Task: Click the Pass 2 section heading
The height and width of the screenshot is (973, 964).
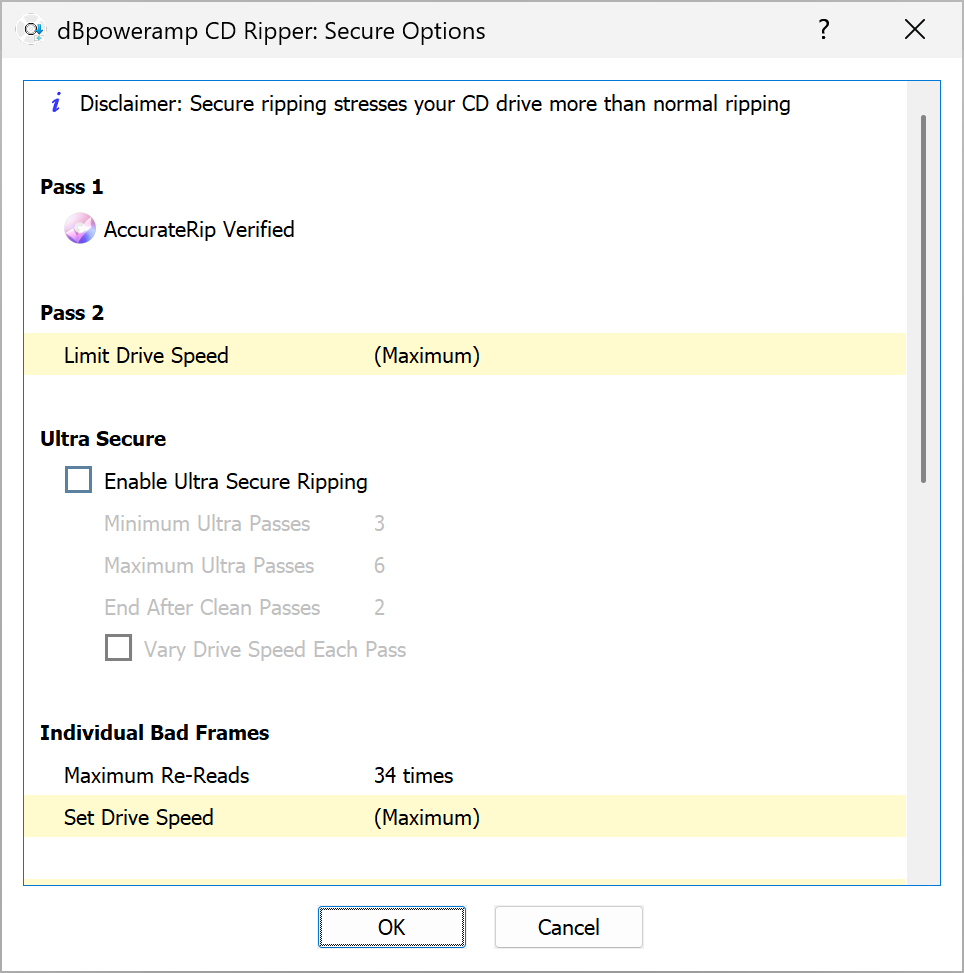Action: [72, 313]
